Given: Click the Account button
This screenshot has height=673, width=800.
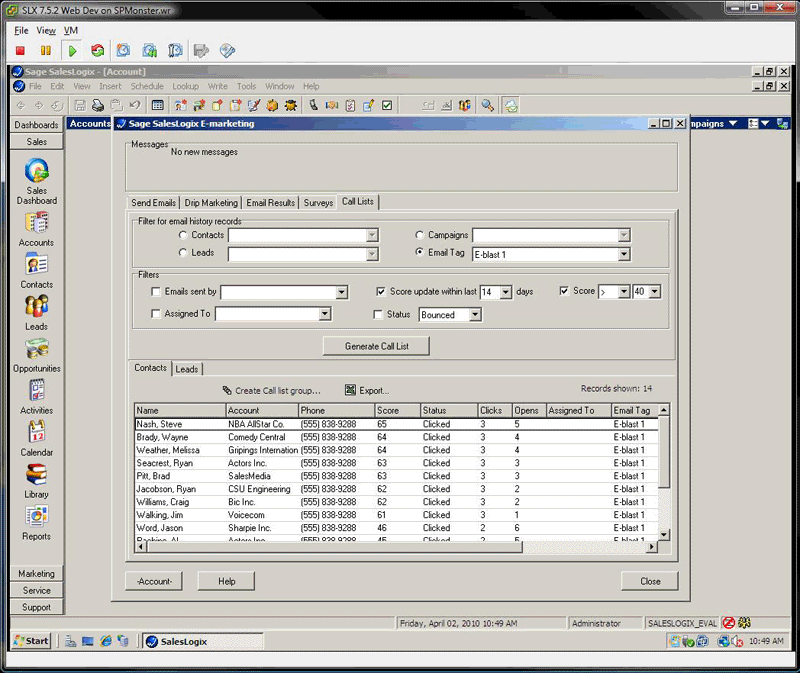Looking at the screenshot, I should 154,581.
